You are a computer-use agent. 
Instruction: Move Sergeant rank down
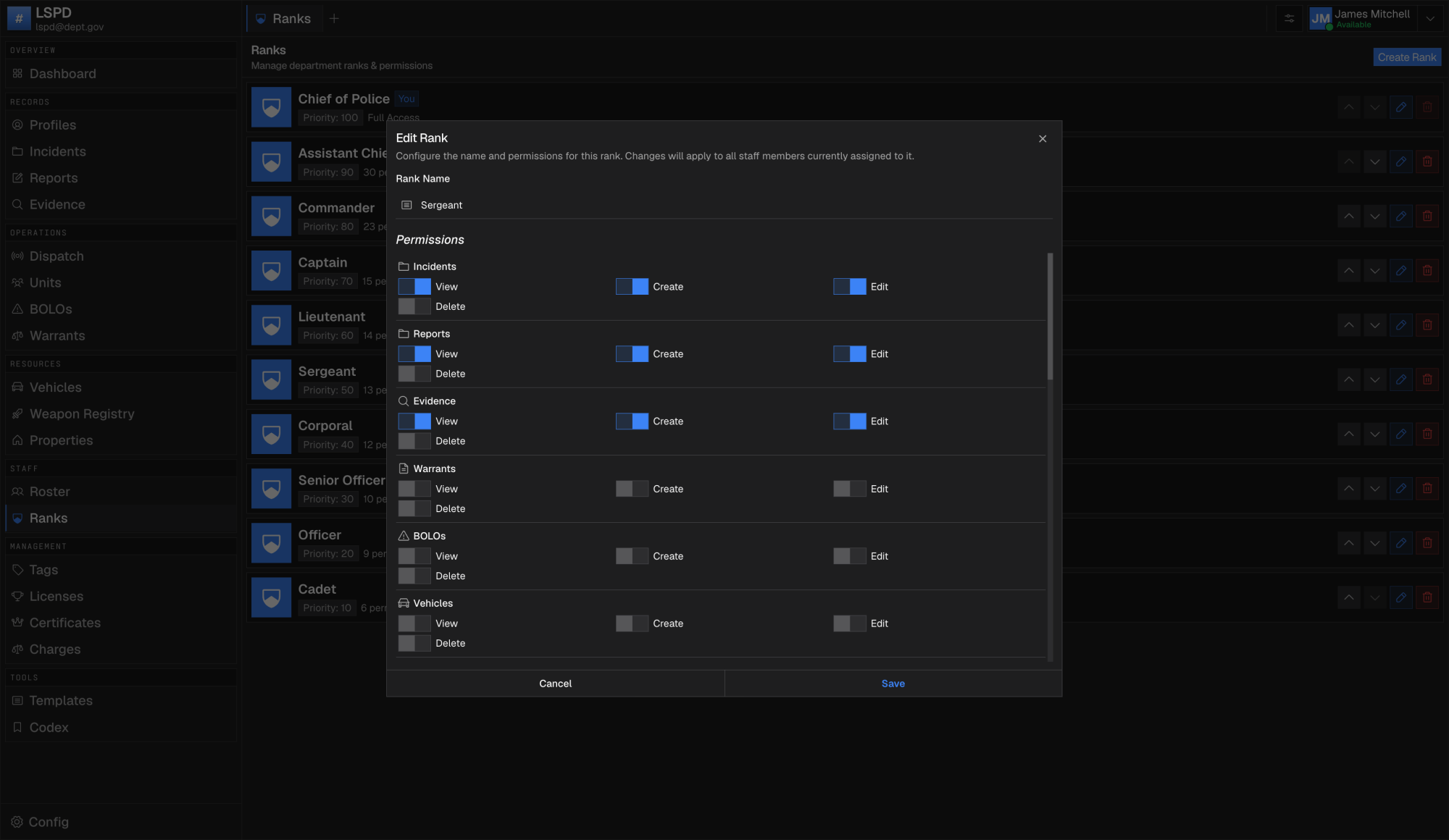point(1375,379)
